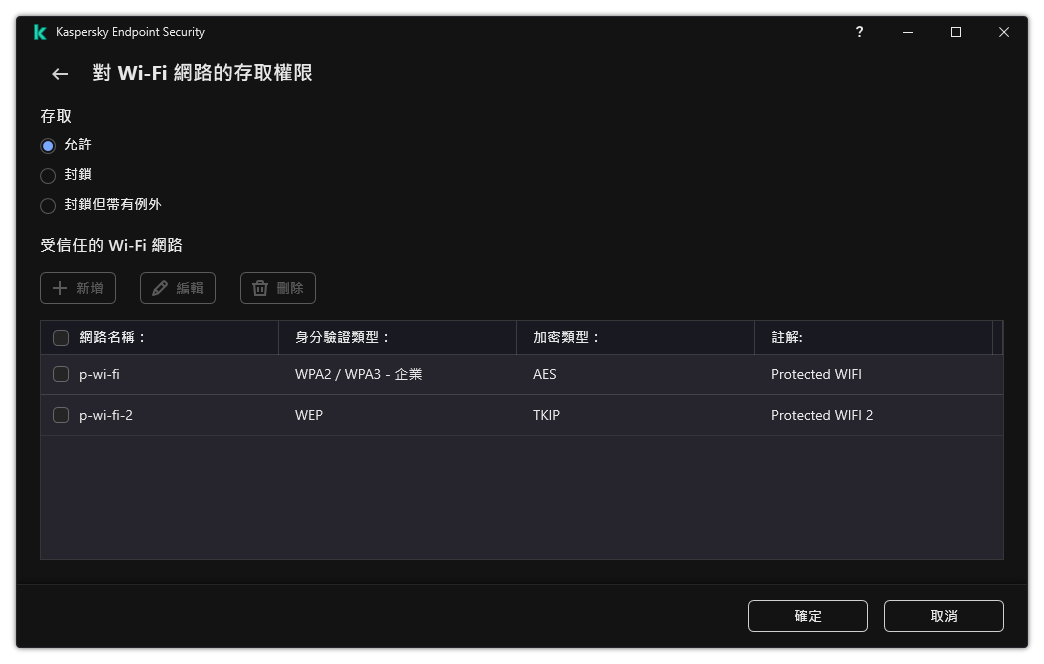Minimize the Kaspersky window
Screen dimensions: 1044x664
[x=908, y=32]
